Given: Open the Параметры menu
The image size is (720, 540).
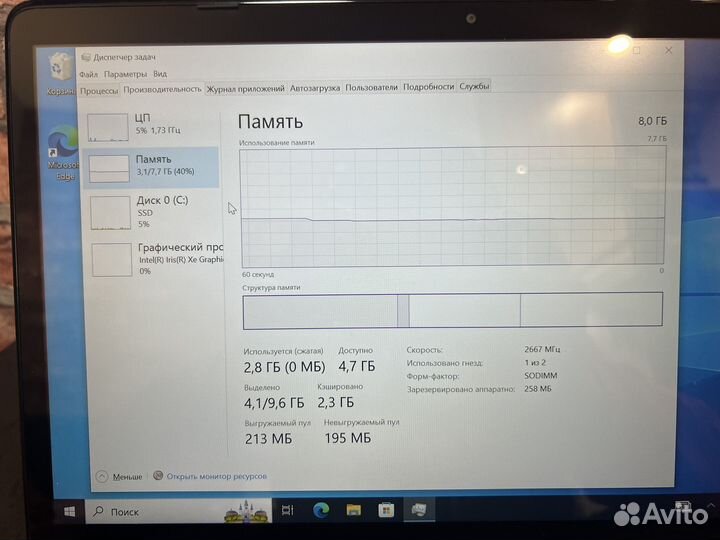Looking at the screenshot, I should pyautogui.click(x=125, y=74).
